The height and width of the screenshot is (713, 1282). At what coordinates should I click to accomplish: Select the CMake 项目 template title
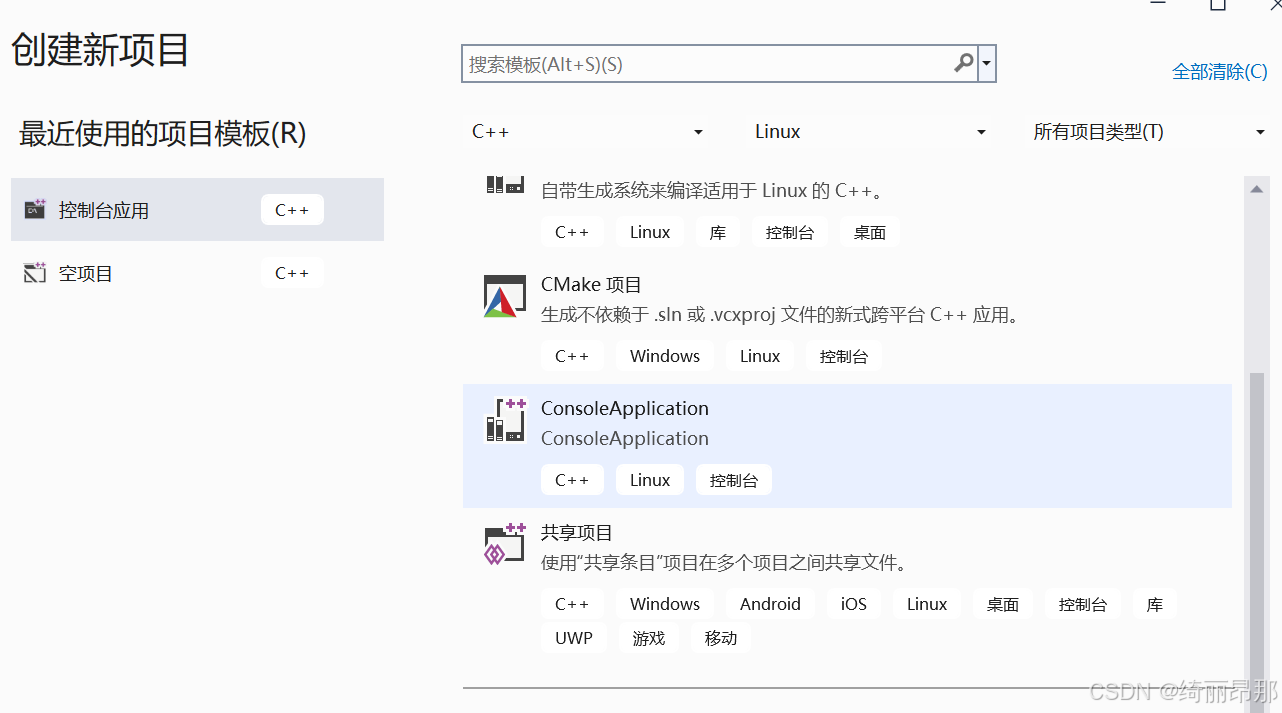591,285
